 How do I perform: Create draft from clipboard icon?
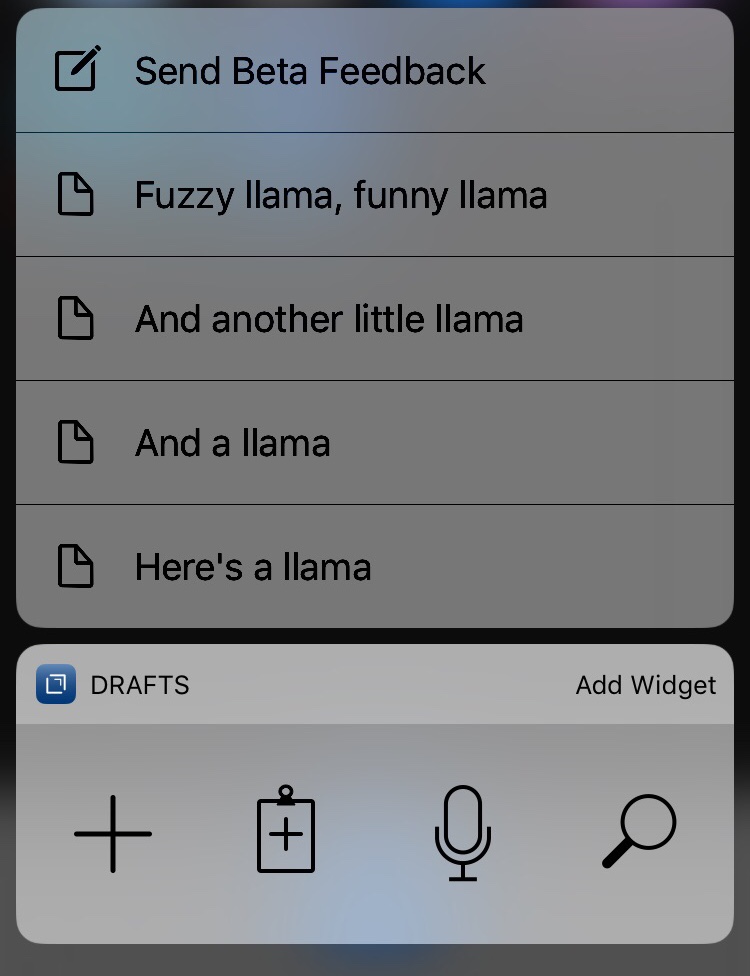pos(286,830)
